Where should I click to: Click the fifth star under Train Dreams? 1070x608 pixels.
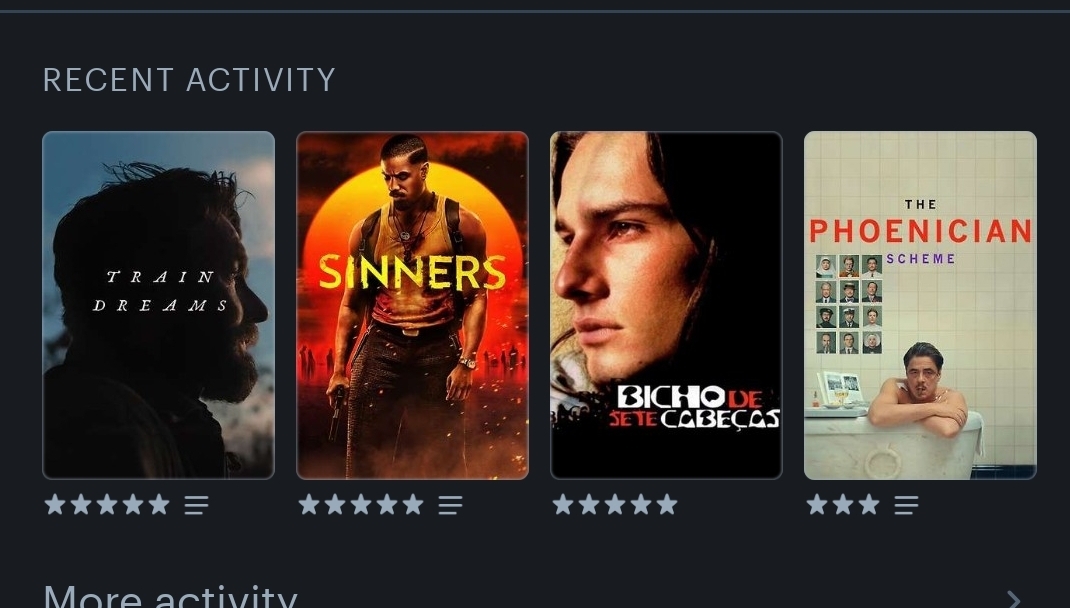[159, 504]
